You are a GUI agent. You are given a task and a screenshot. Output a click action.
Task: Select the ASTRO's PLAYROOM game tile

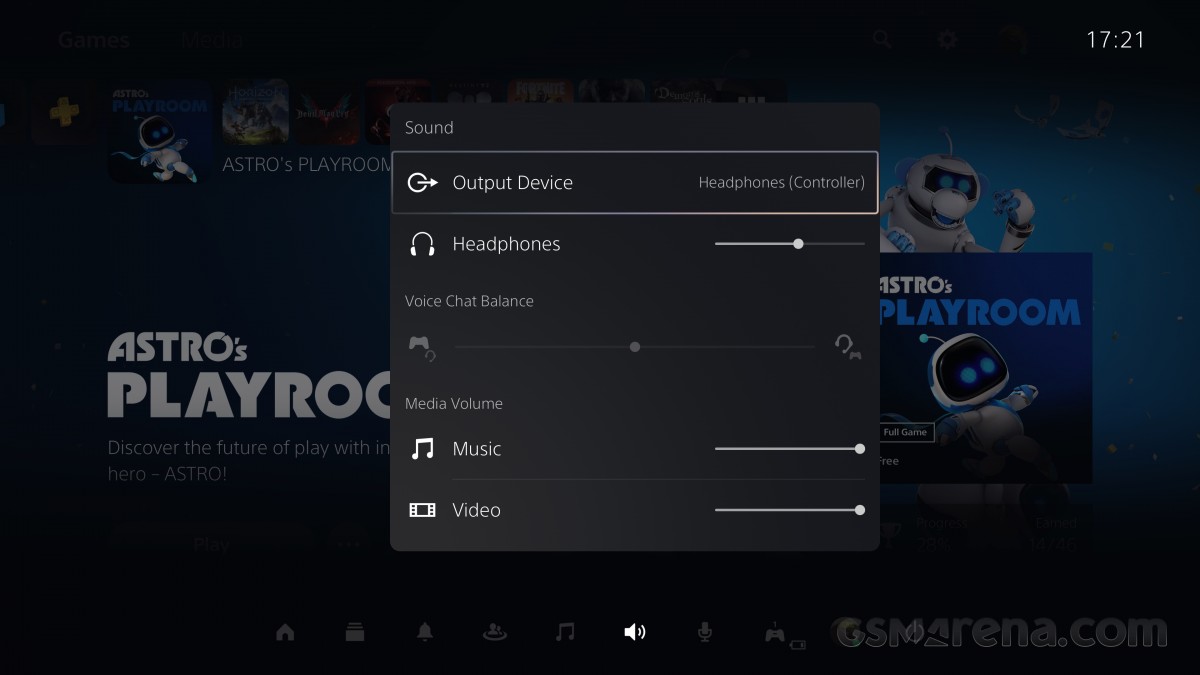click(x=160, y=133)
